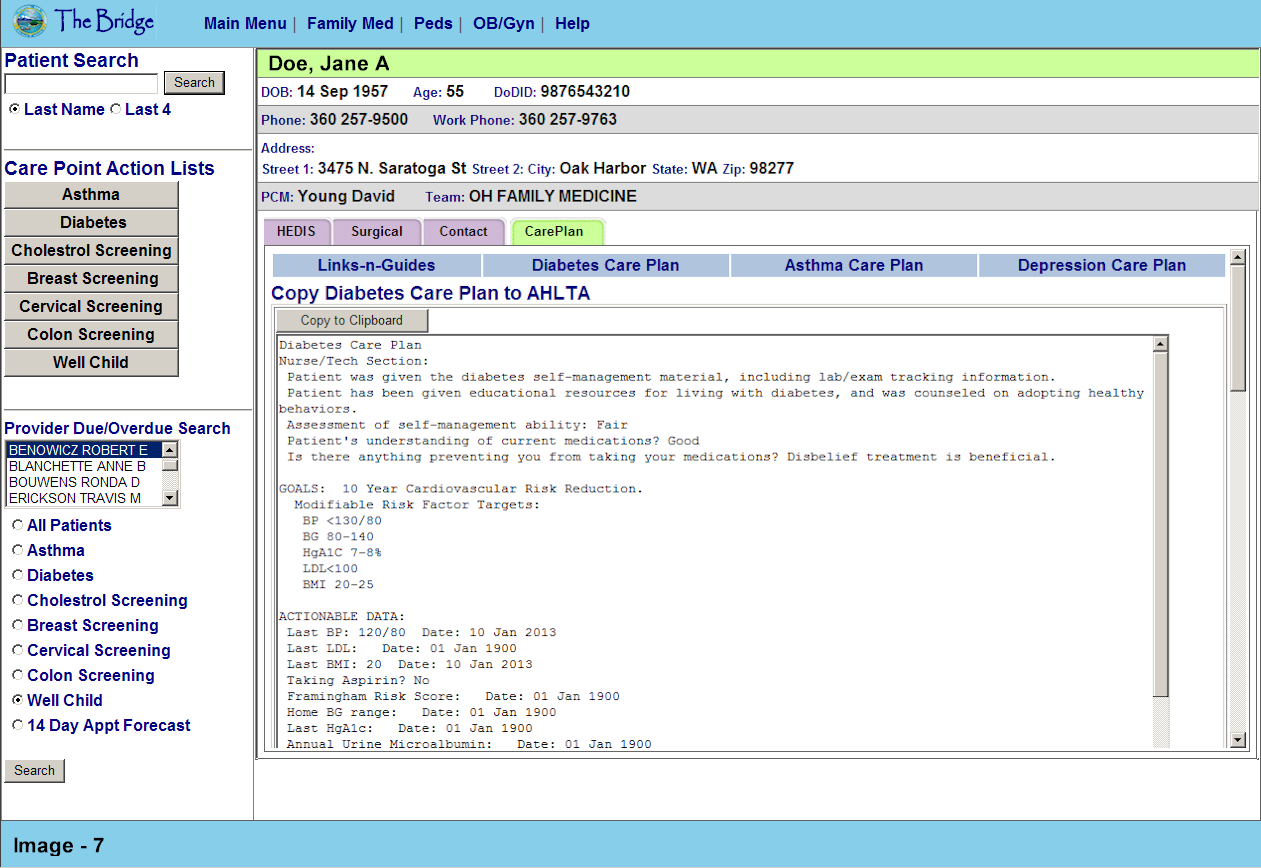Open Cholestrol Screening action list button
The height and width of the screenshot is (868, 1261).
coord(91,251)
